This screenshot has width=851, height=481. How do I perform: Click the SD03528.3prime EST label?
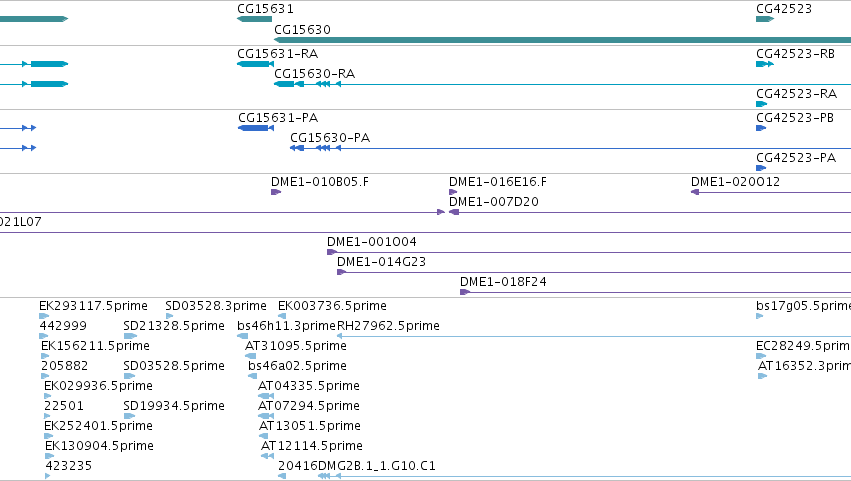pyautogui.click(x=216, y=306)
